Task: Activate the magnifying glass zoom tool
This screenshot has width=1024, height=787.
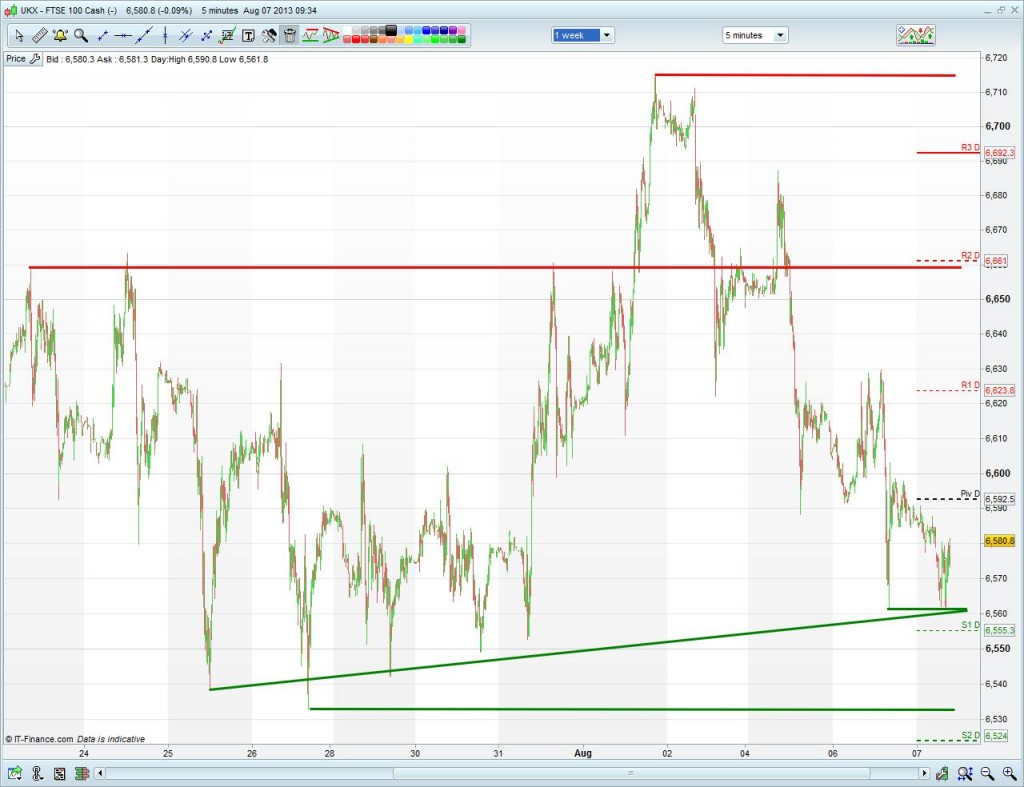Action: pos(81,36)
